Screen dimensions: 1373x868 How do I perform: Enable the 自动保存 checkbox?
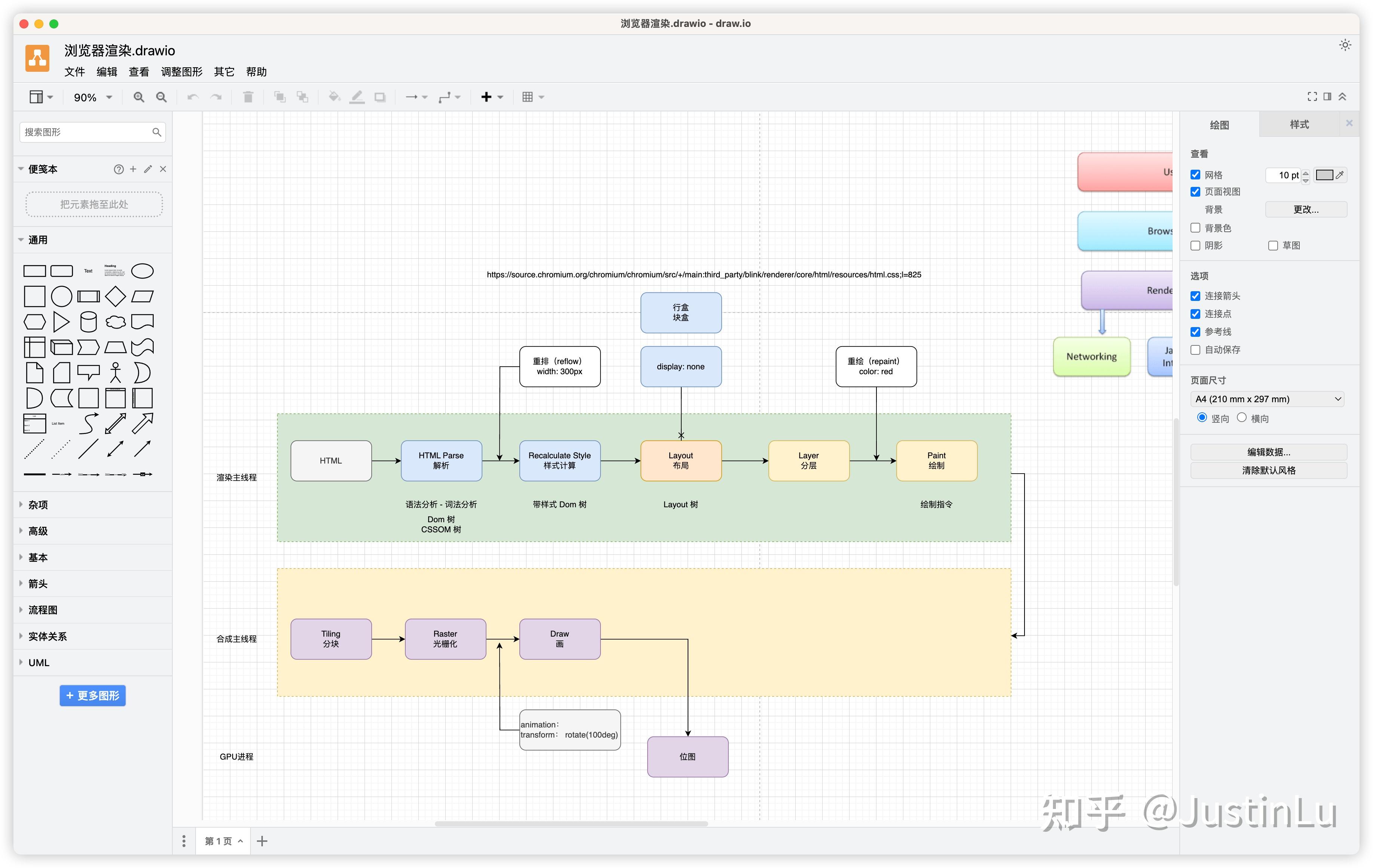[1195, 350]
